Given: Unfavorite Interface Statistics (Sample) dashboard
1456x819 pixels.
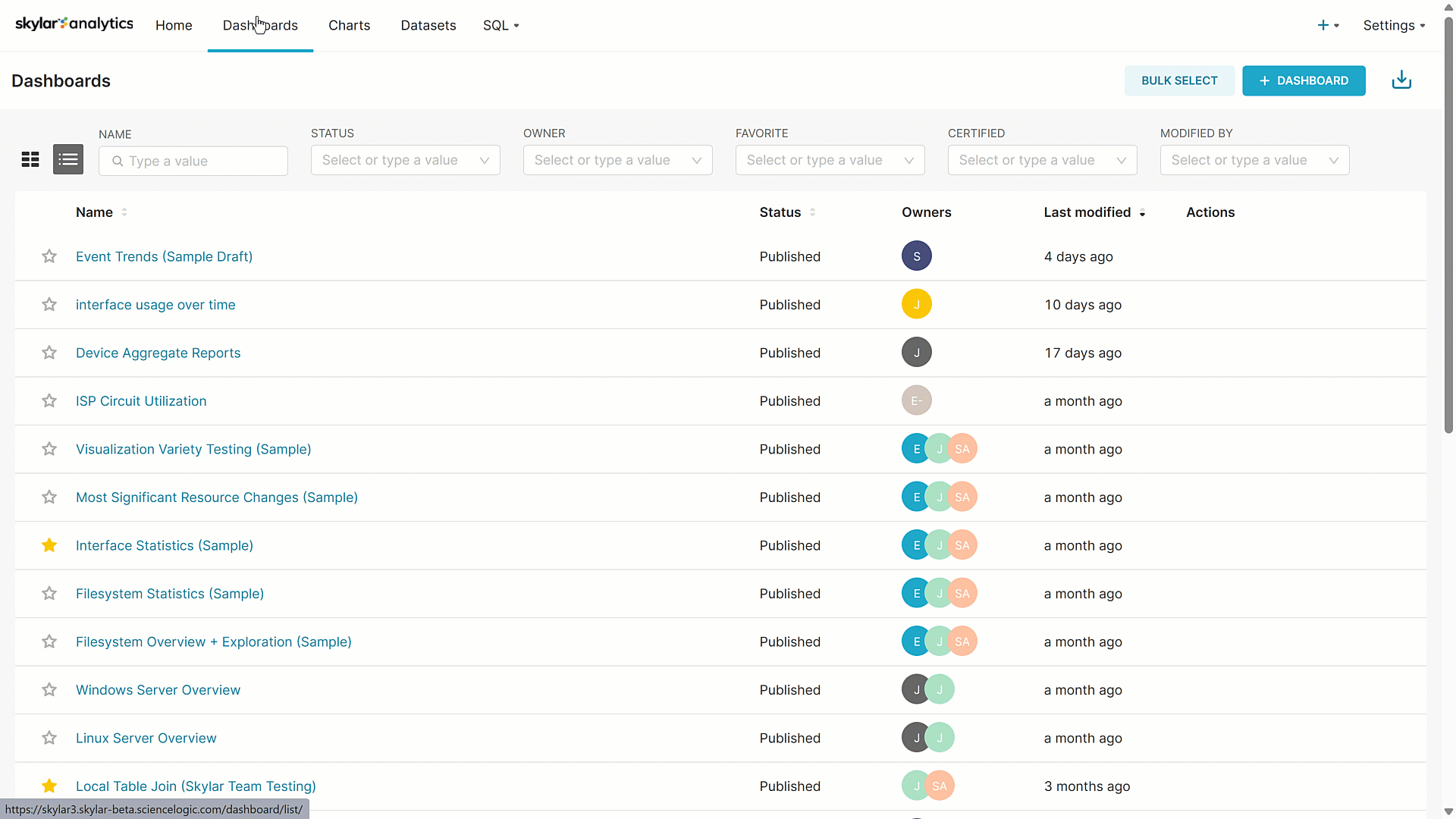Looking at the screenshot, I should pyautogui.click(x=49, y=545).
